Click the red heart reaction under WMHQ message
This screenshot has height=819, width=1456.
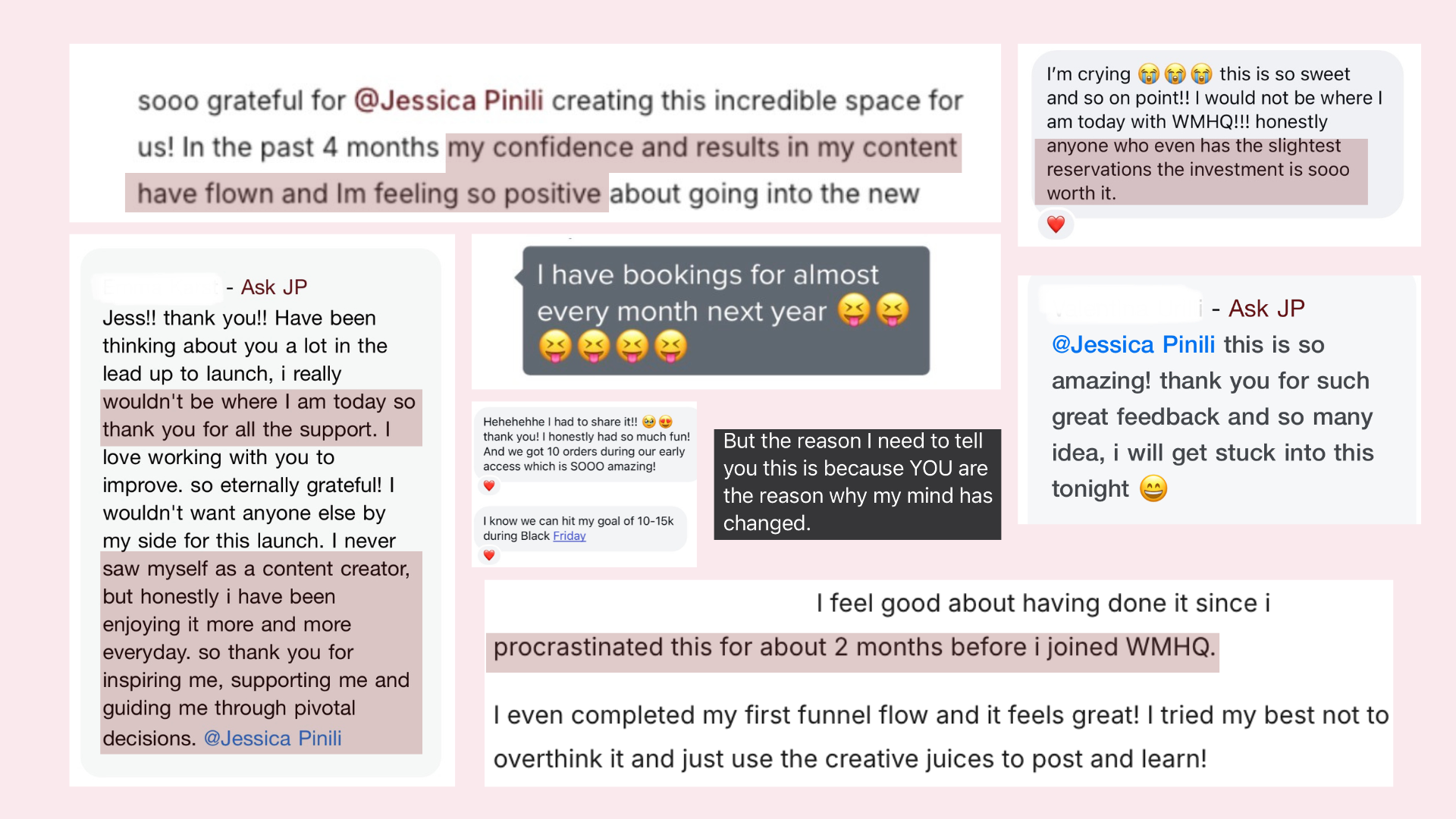pos(1056,224)
